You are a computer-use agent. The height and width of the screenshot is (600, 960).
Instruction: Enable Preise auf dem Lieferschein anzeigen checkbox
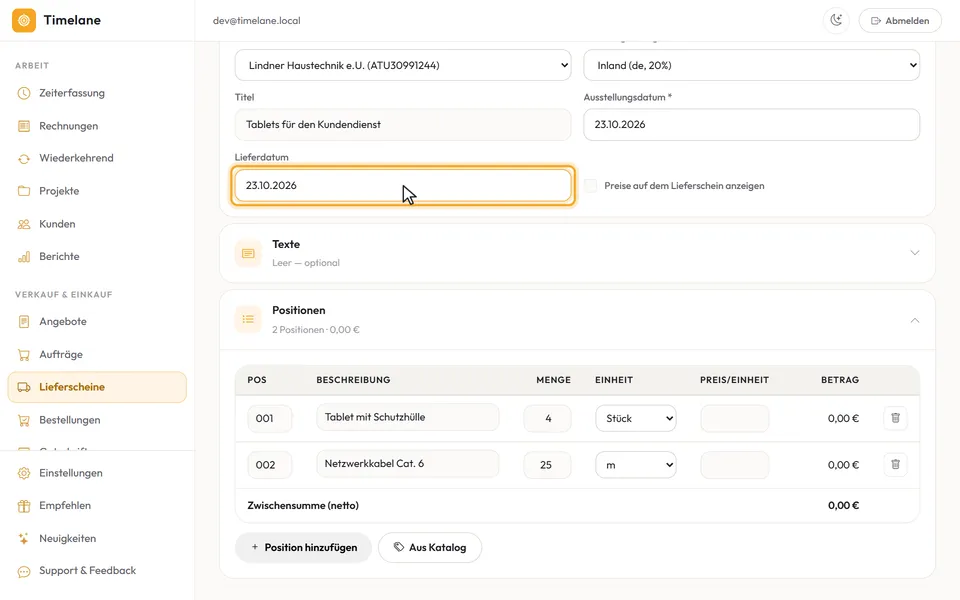point(590,186)
